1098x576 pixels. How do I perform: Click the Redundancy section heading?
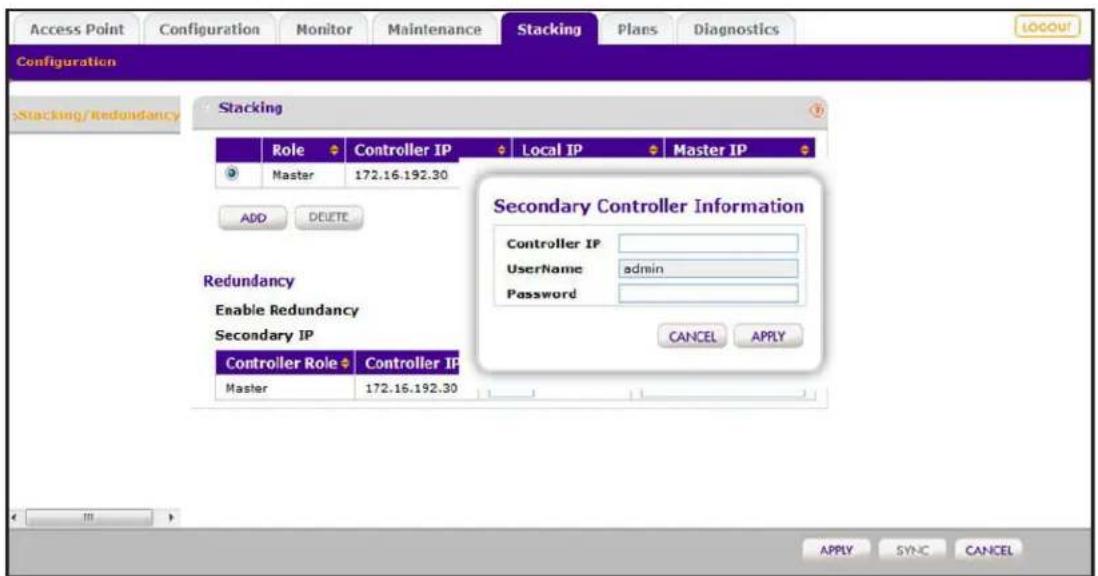tap(249, 281)
